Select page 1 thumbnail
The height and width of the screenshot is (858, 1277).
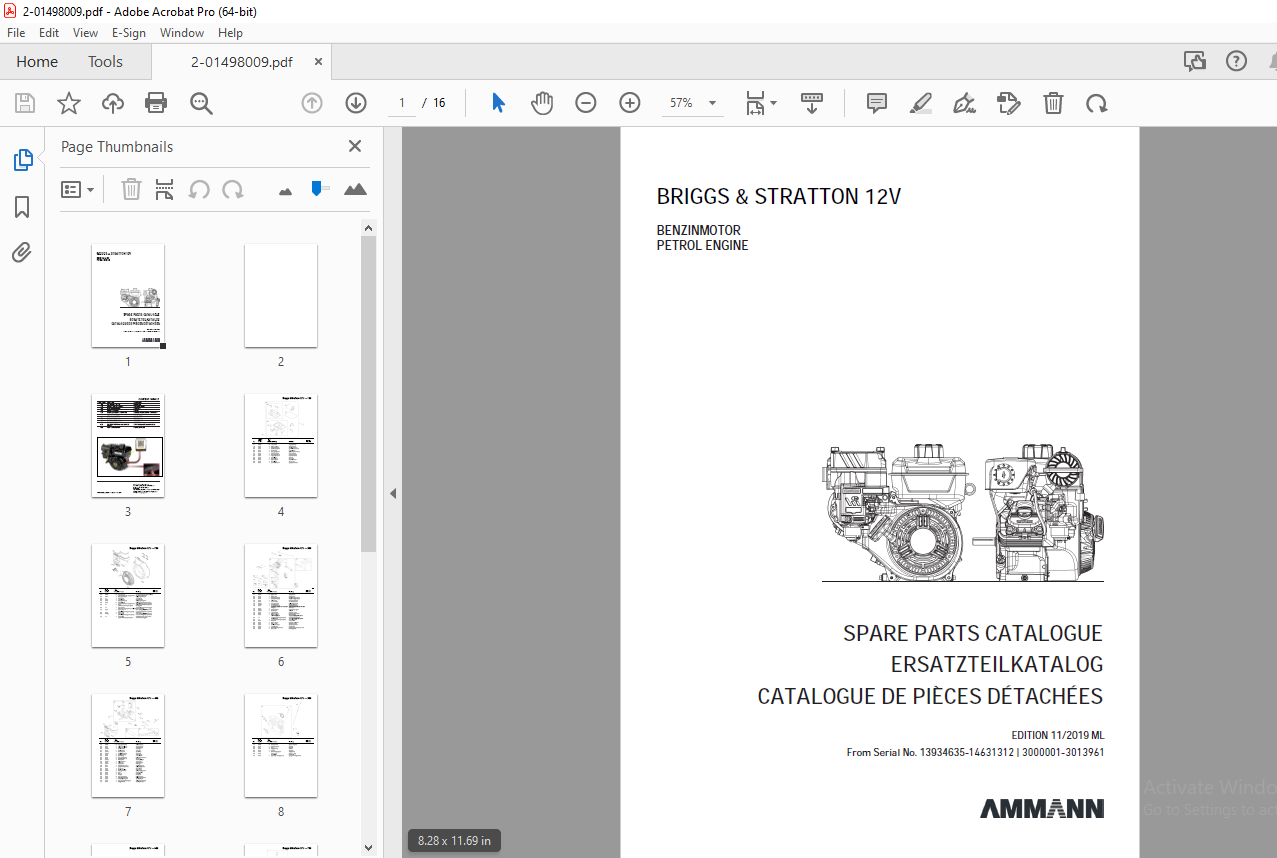128,296
